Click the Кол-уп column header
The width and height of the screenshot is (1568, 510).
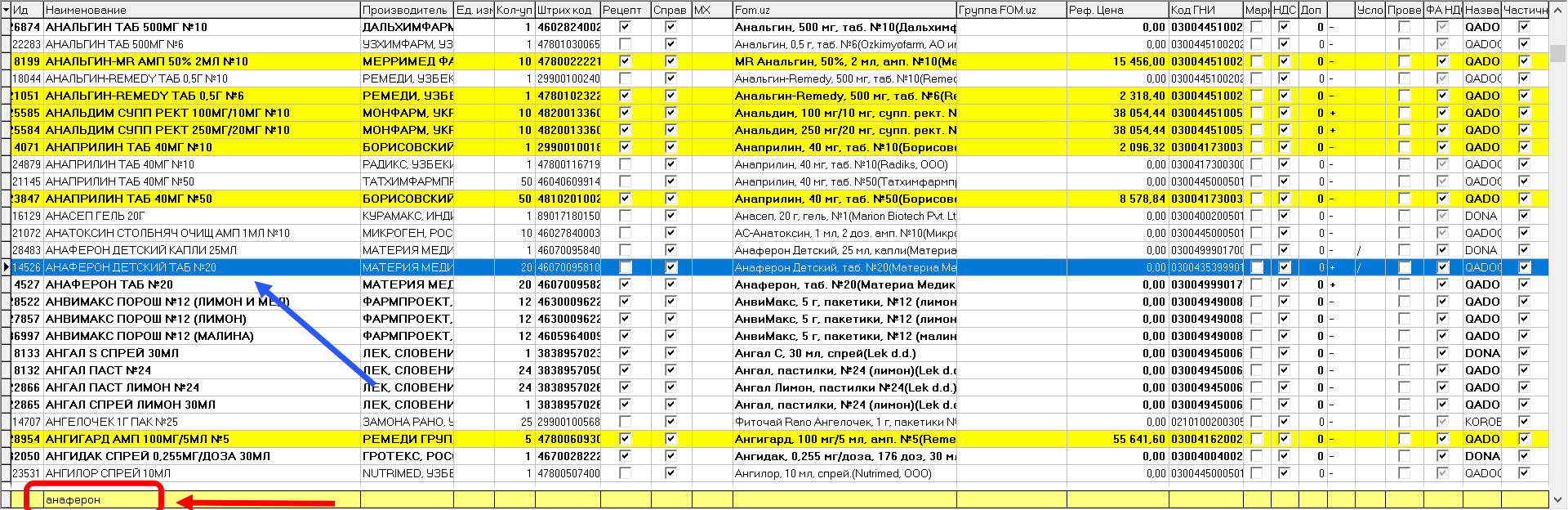point(514,10)
